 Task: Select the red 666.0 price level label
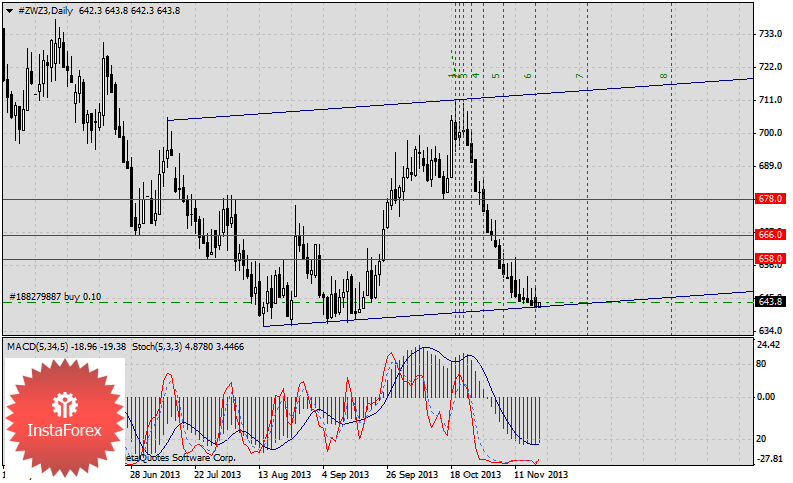(770, 234)
